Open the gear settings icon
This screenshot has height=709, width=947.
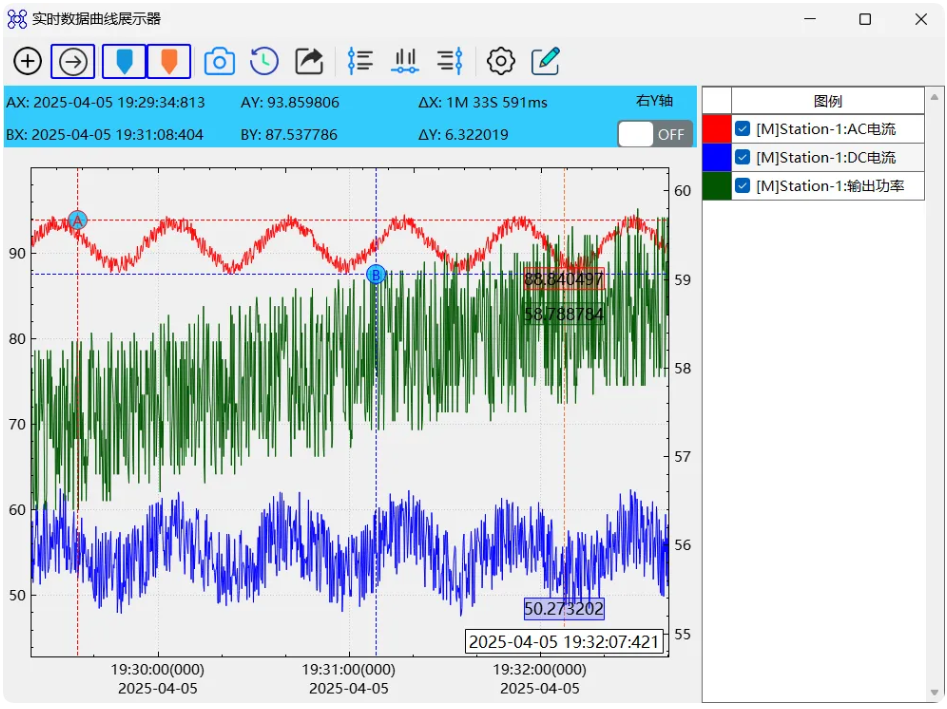(501, 61)
